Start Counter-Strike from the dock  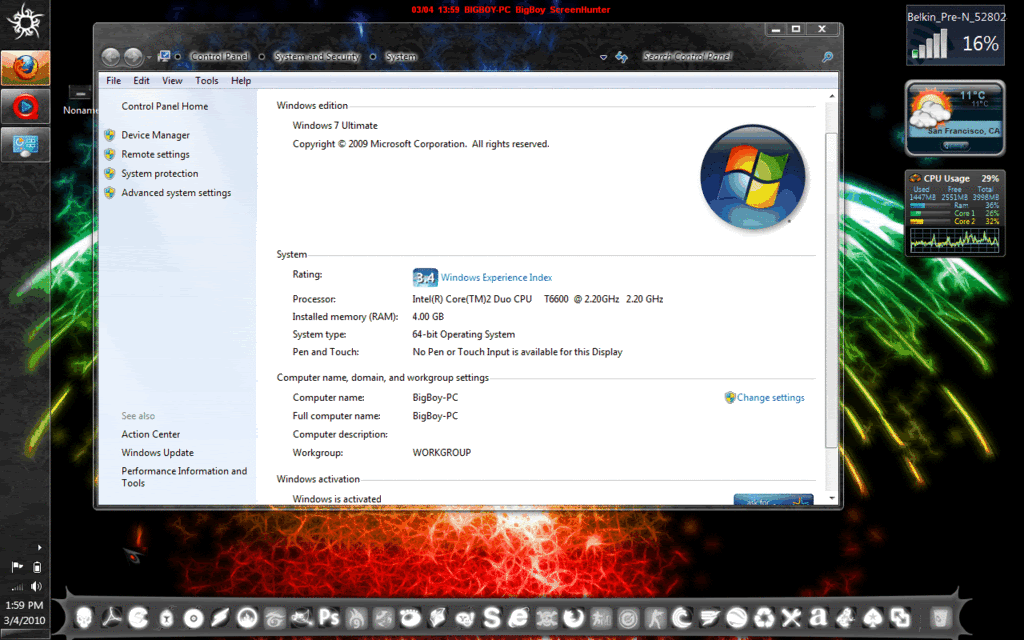(655, 617)
